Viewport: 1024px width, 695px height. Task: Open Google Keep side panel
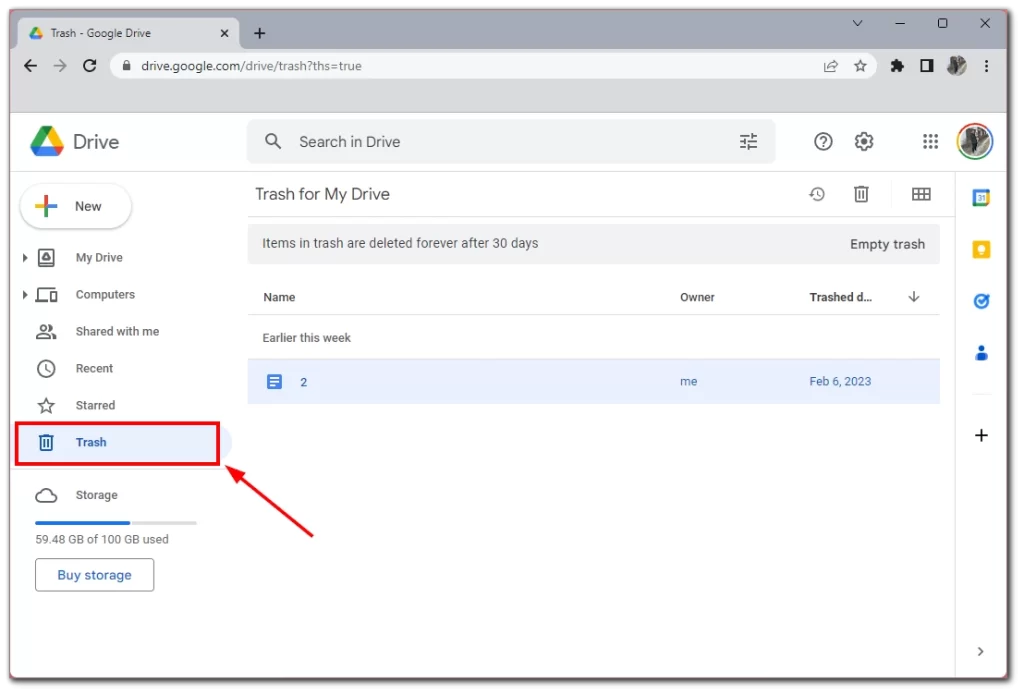click(981, 250)
